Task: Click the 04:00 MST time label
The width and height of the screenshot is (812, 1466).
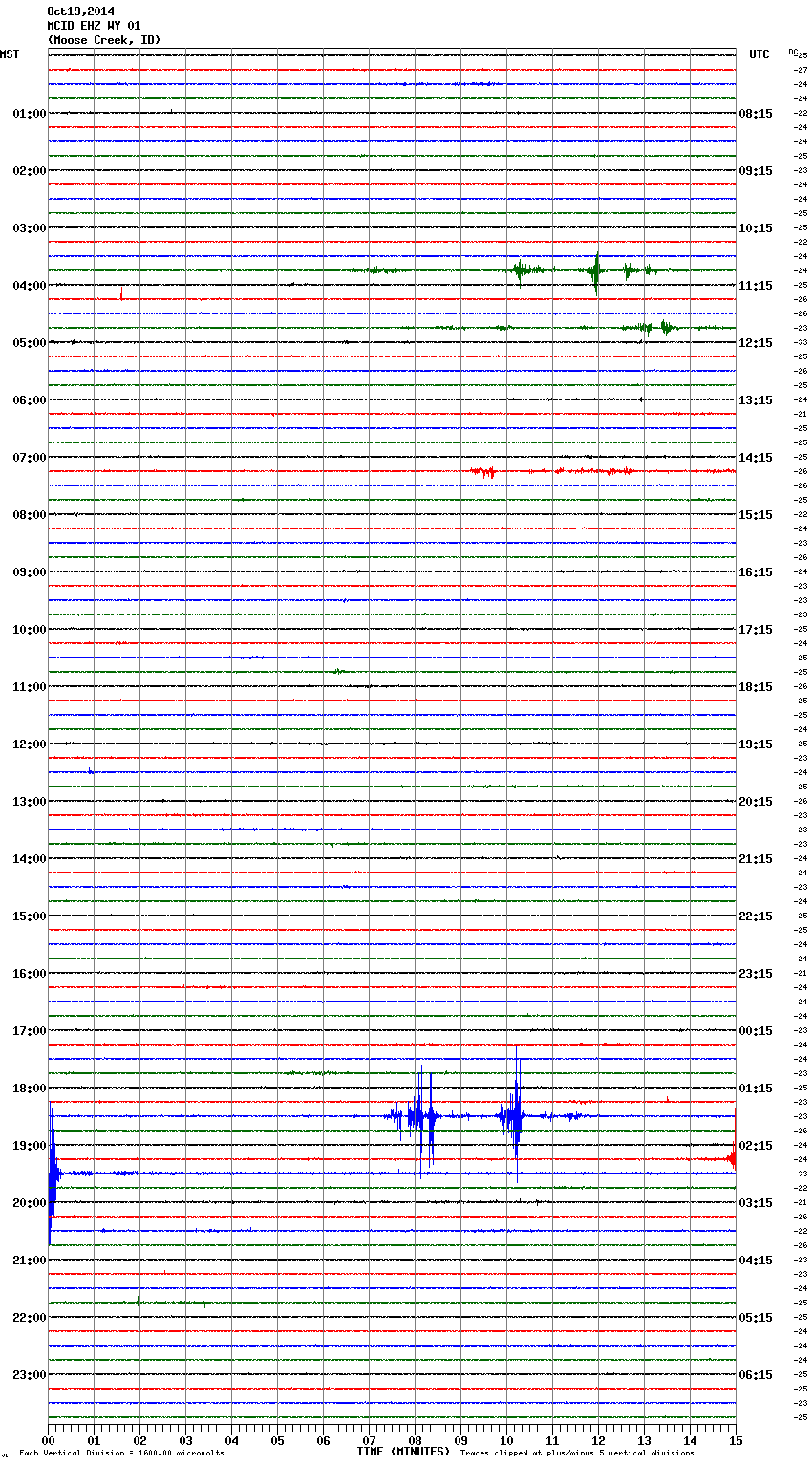Action: click(29, 286)
